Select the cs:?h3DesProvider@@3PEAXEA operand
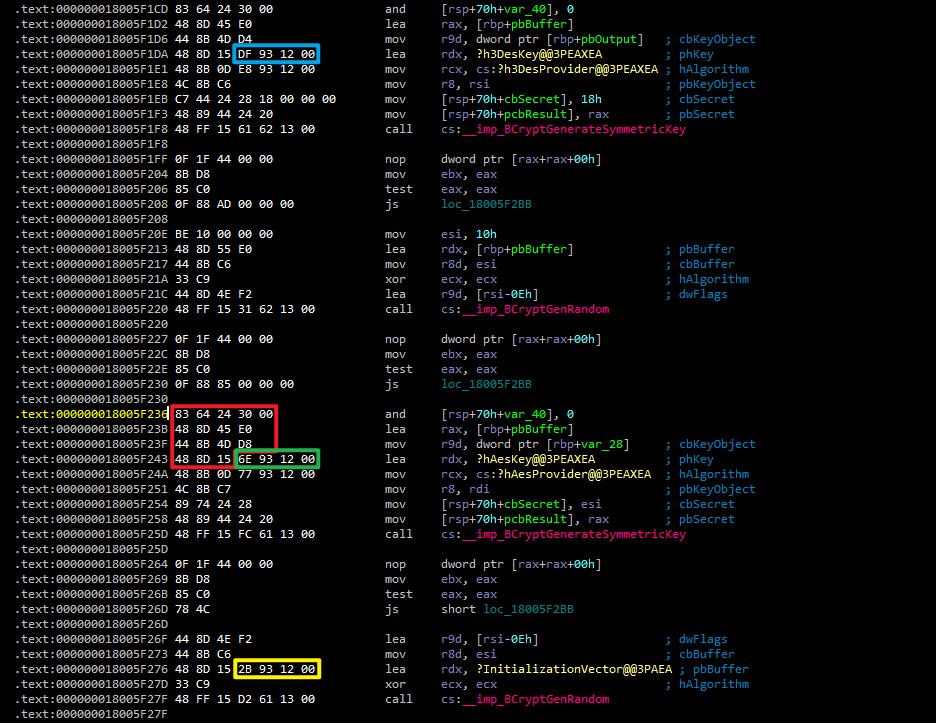This screenshot has height=723, width=936. pyautogui.click(x=567, y=69)
